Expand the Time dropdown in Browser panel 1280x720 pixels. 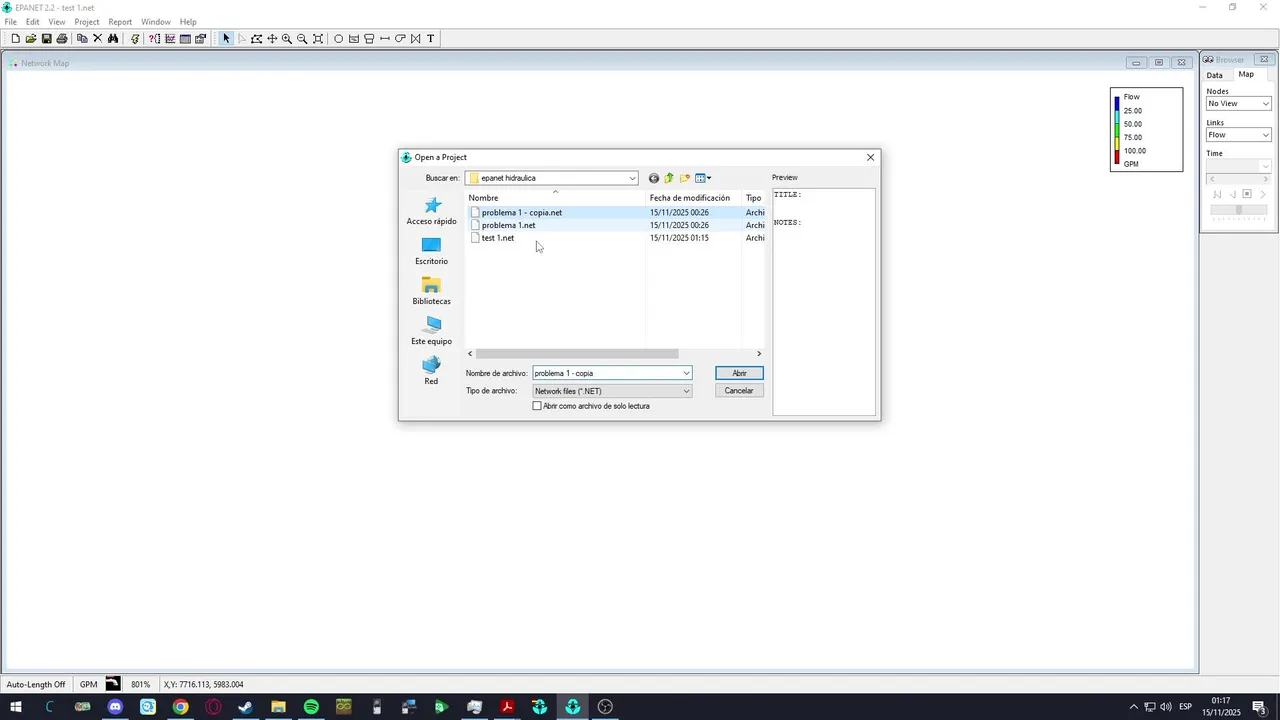coord(1265,166)
